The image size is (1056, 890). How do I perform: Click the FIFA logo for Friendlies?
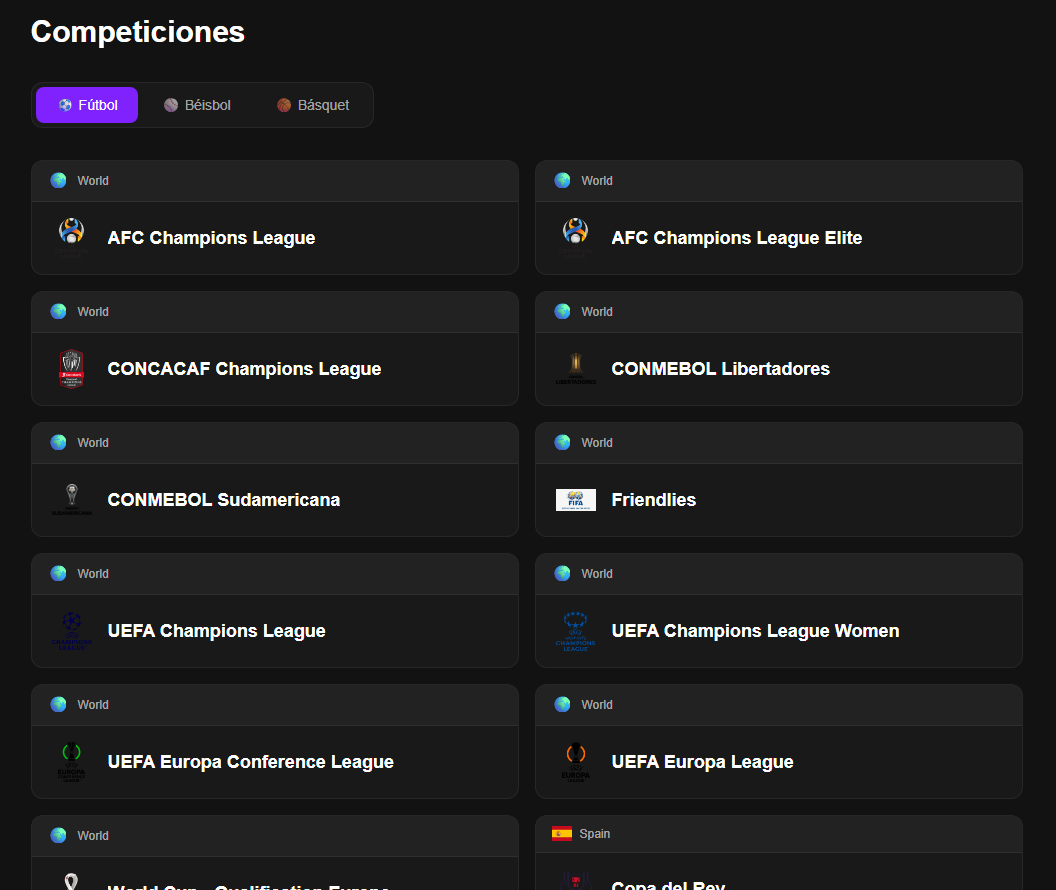[x=575, y=500]
